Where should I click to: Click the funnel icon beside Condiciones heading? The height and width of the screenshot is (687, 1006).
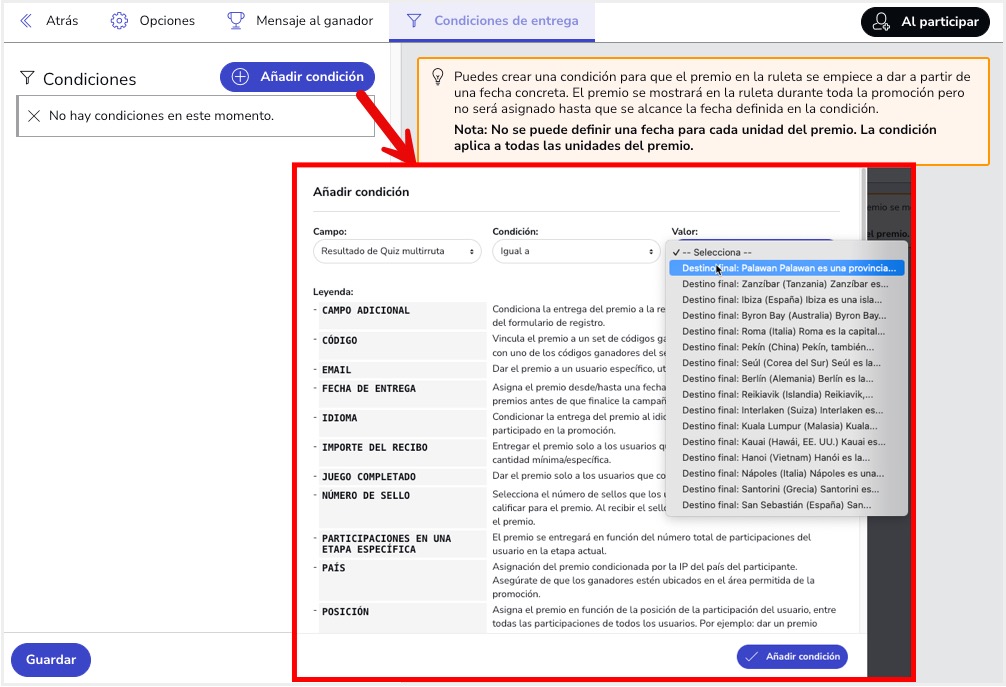pos(25,78)
